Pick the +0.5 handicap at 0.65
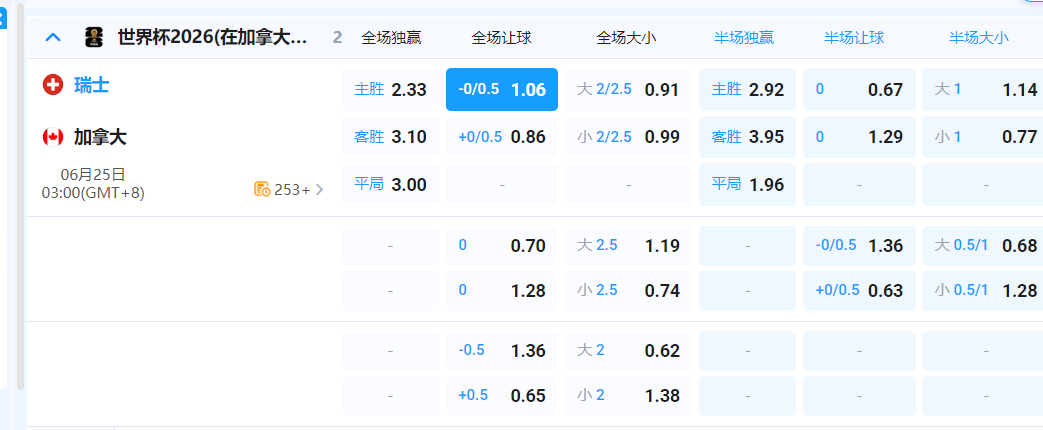Screen dimensions: 1043x430 coord(502,396)
